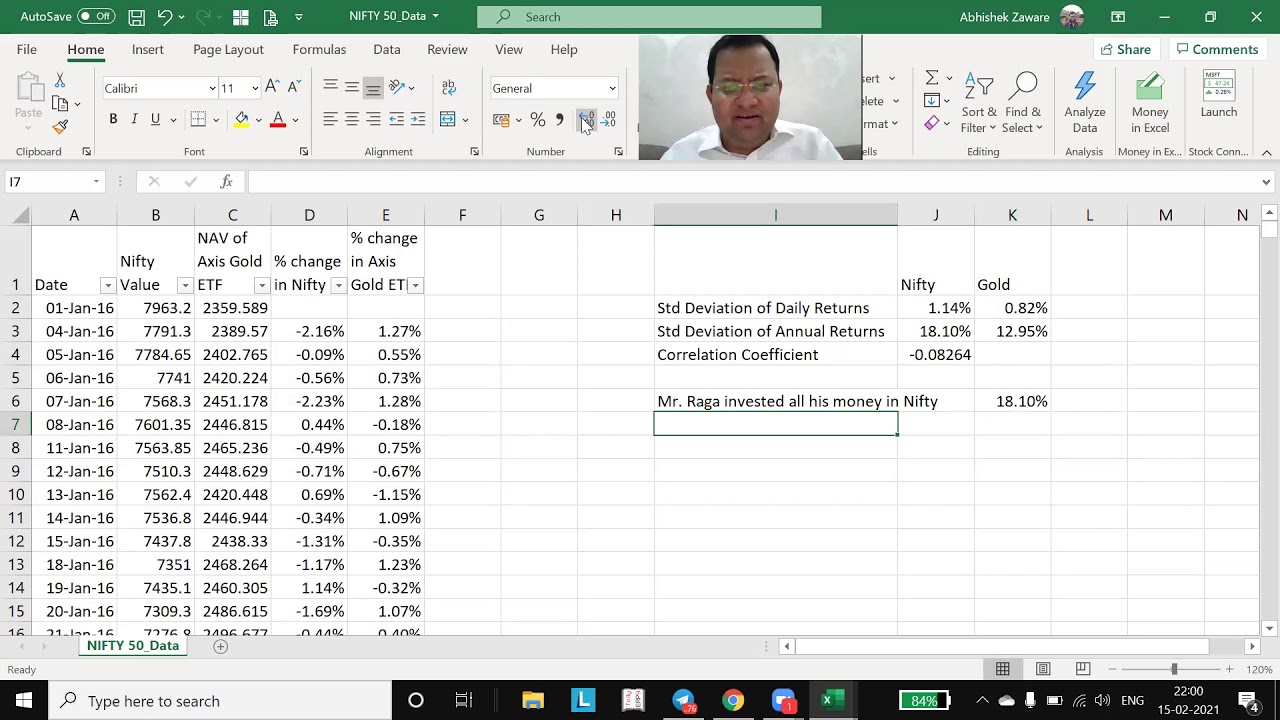Open the Data tab
This screenshot has height=720, width=1280.
click(x=387, y=49)
